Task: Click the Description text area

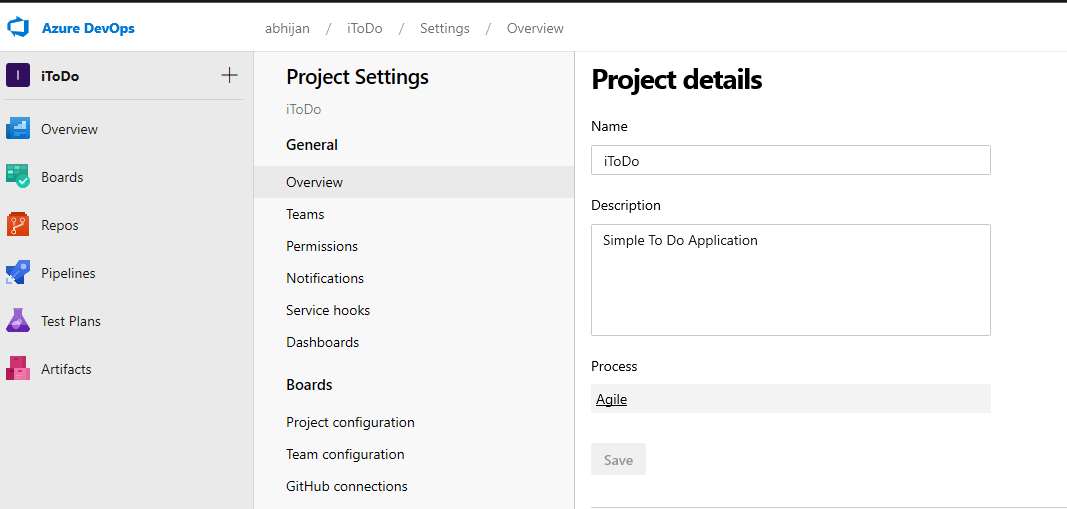Action: click(x=791, y=280)
